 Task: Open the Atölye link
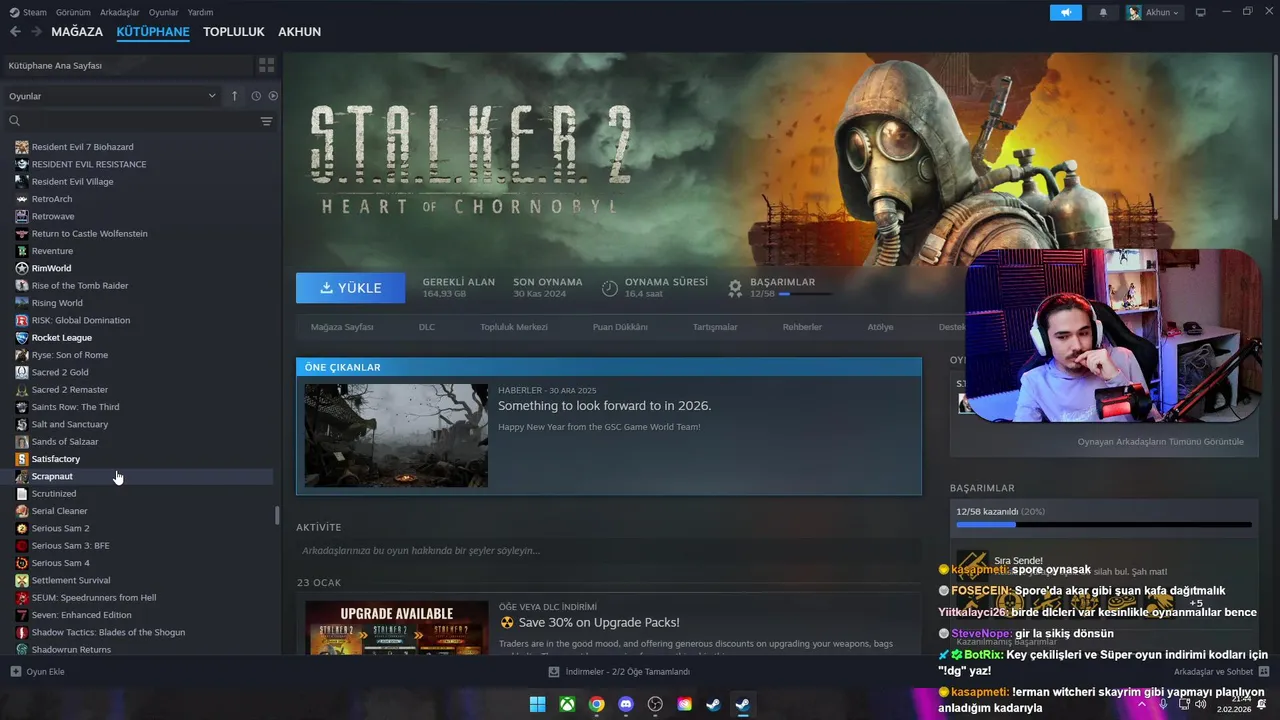(880, 327)
